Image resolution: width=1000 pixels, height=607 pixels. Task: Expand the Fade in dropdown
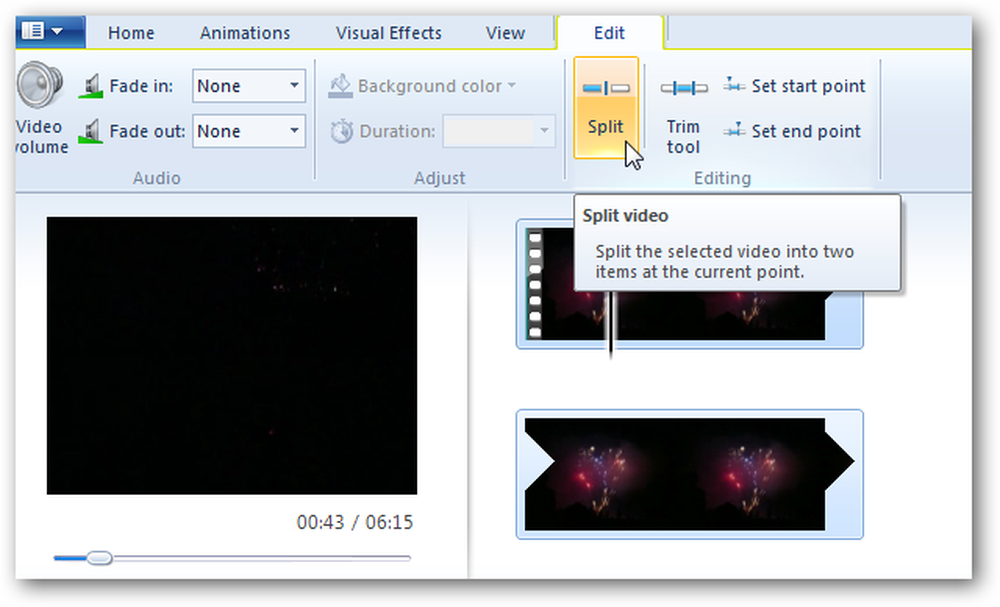[294, 85]
